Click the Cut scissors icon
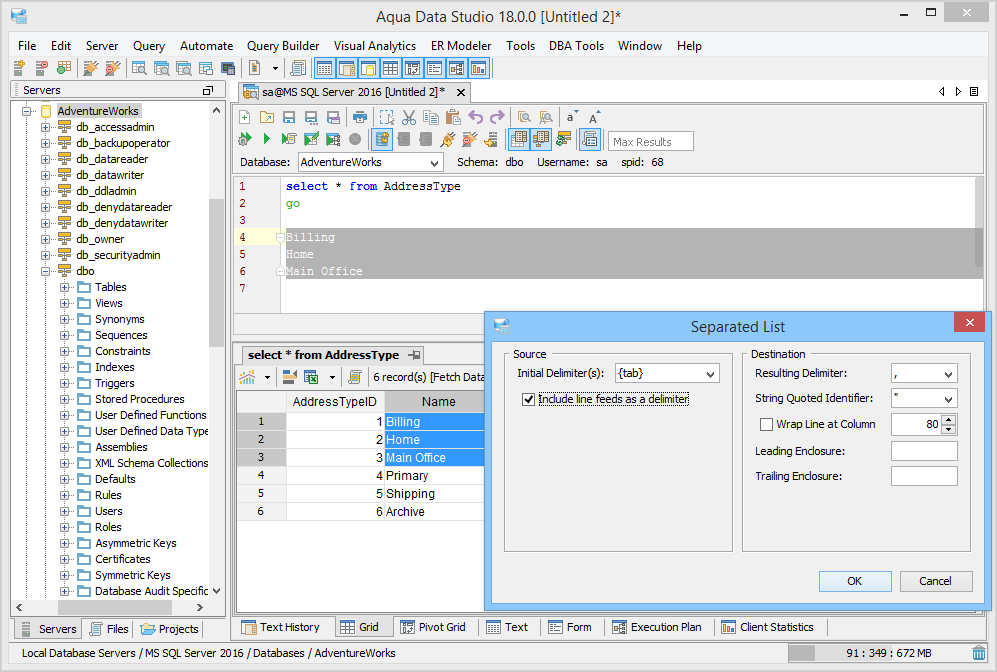Image resolution: width=997 pixels, height=672 pixels. (409, 117)
